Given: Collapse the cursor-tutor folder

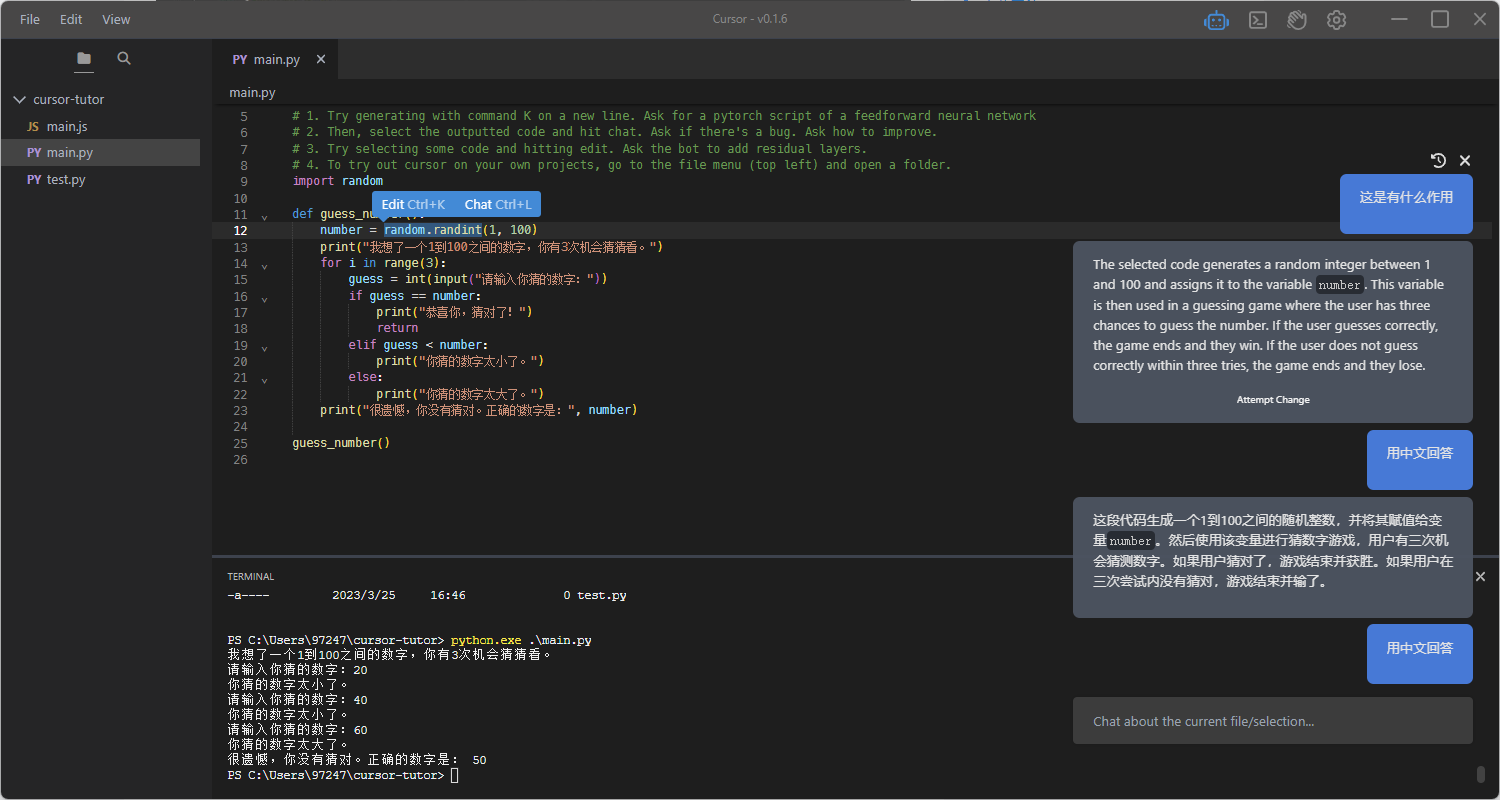Looking at the screenshot, I should pos(19,100).
